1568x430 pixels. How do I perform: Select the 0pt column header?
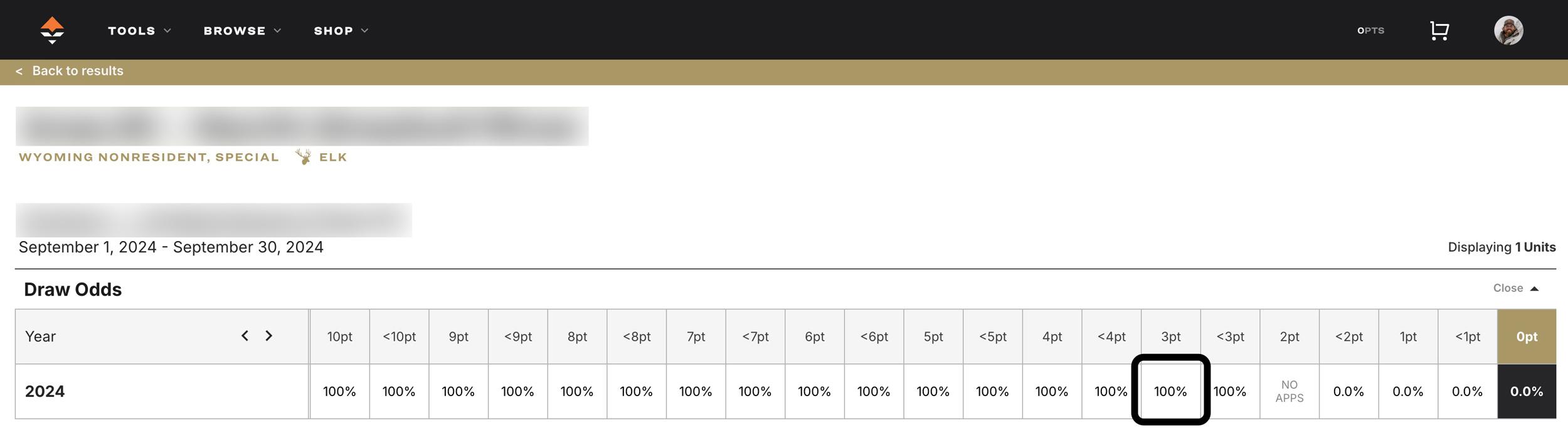click(1527, 336)
